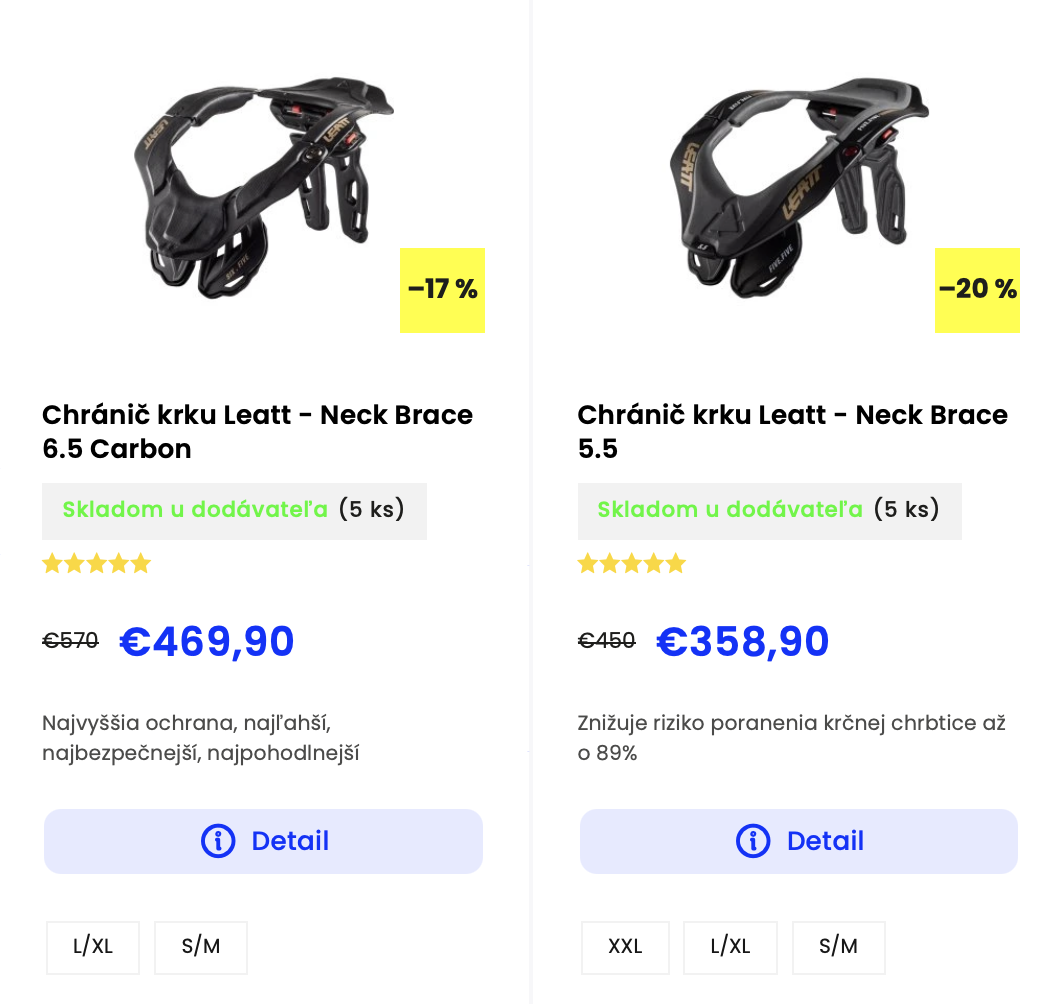Click the star rating of Neck Brace 5.5
Viewport: 1064px width, 1004px height.
point(632,564)
